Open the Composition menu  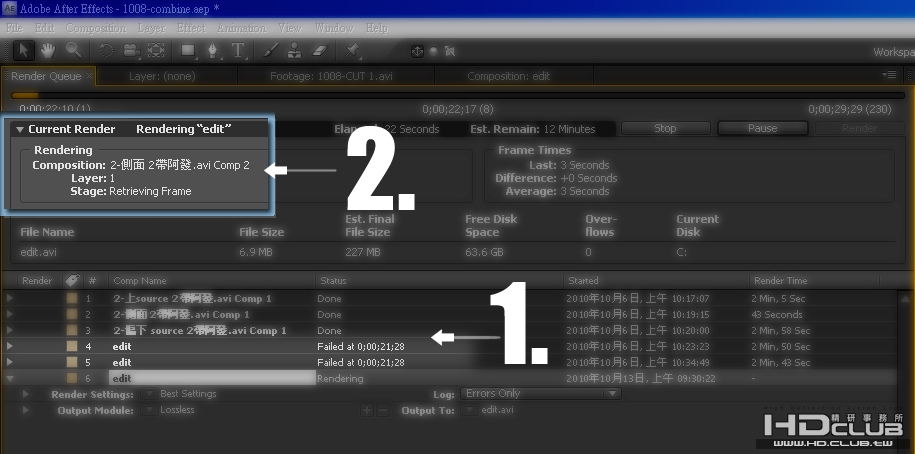click(x=96, y=28)
